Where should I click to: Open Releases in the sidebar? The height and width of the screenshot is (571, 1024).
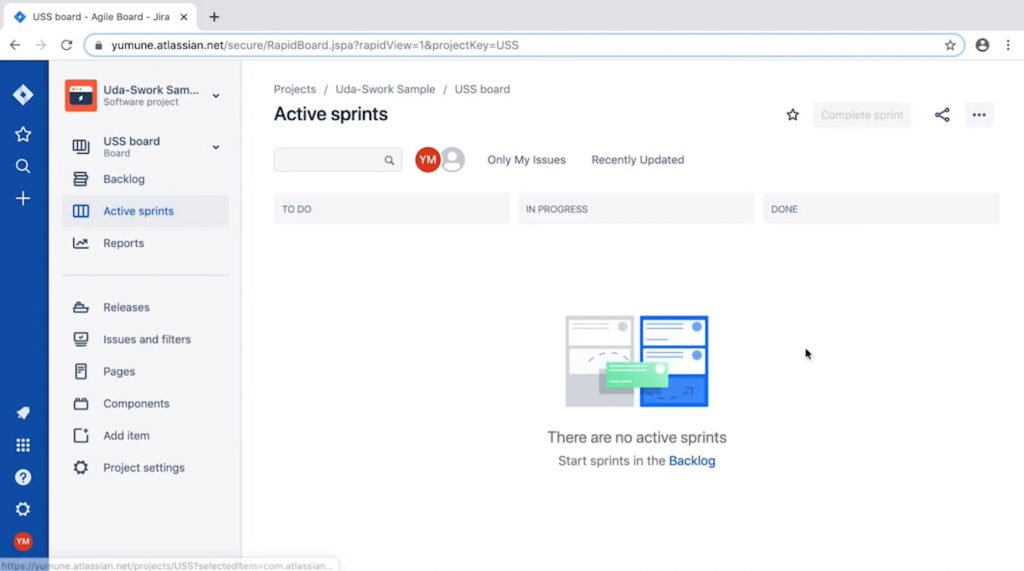click(145, 307)
